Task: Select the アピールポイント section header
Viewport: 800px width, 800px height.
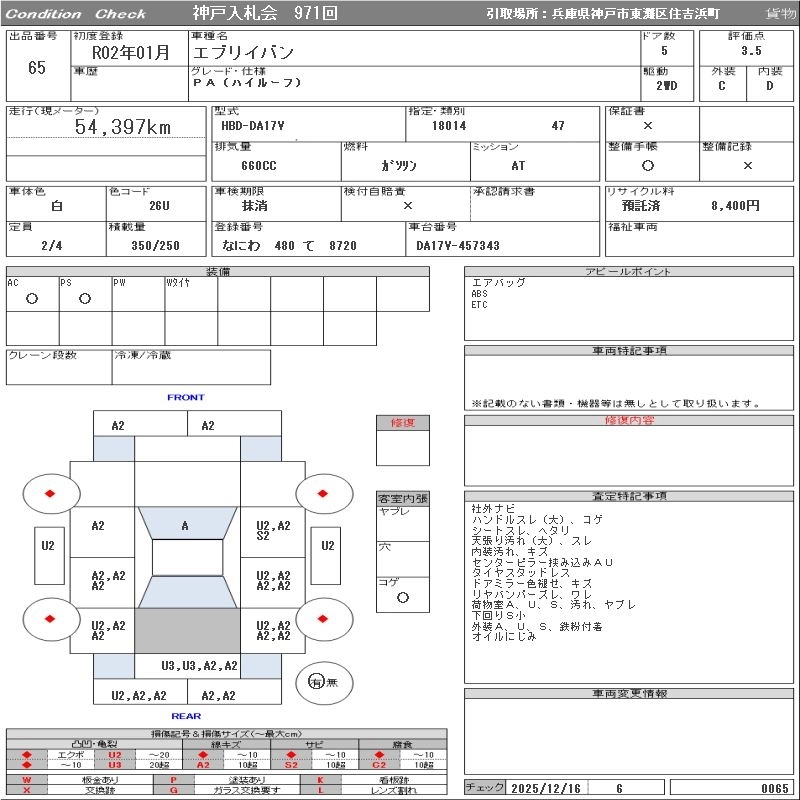Action: 629,272
